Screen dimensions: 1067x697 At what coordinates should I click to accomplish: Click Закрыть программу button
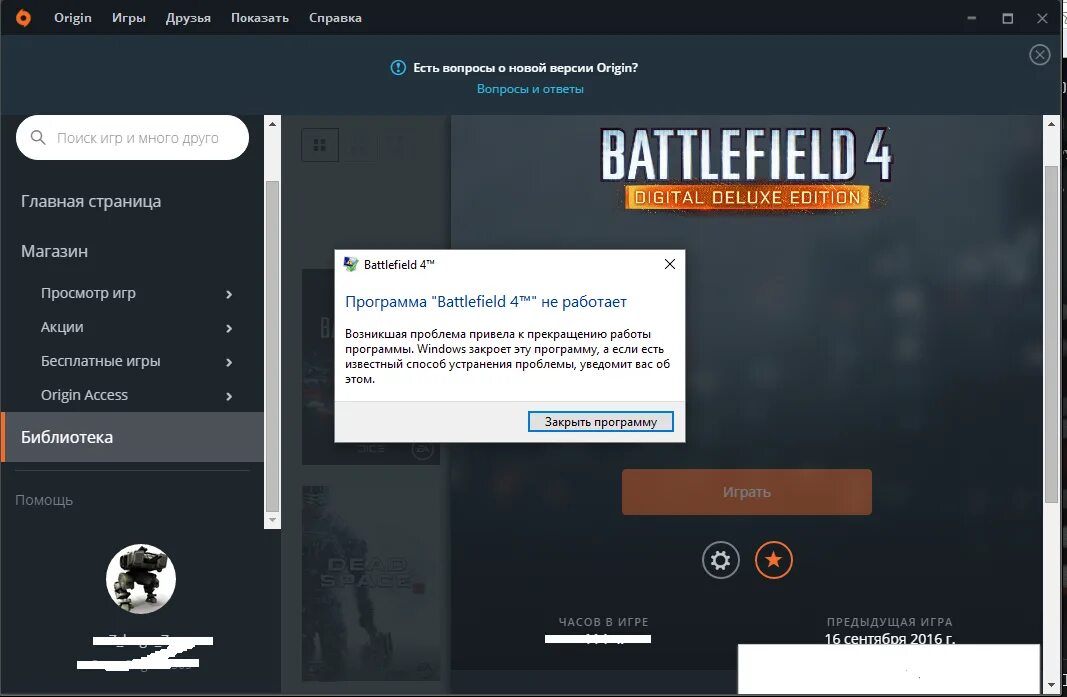tap(601, 421)
